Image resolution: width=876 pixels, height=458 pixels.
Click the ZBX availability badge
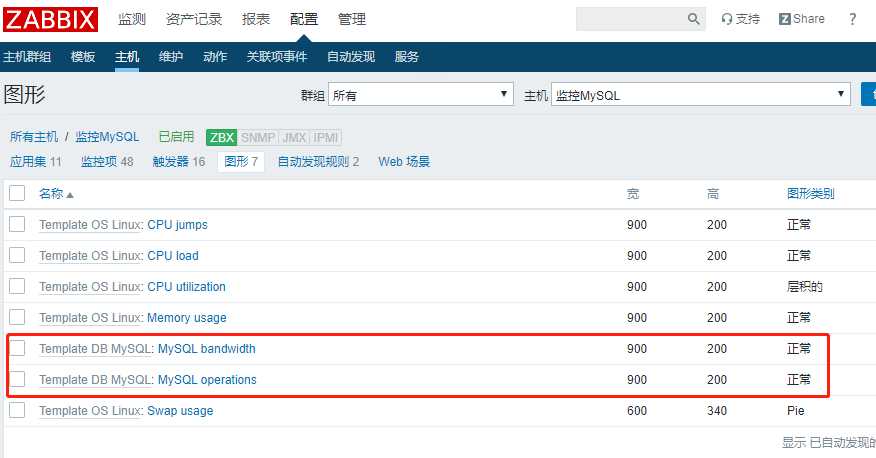tap(222, 137)
